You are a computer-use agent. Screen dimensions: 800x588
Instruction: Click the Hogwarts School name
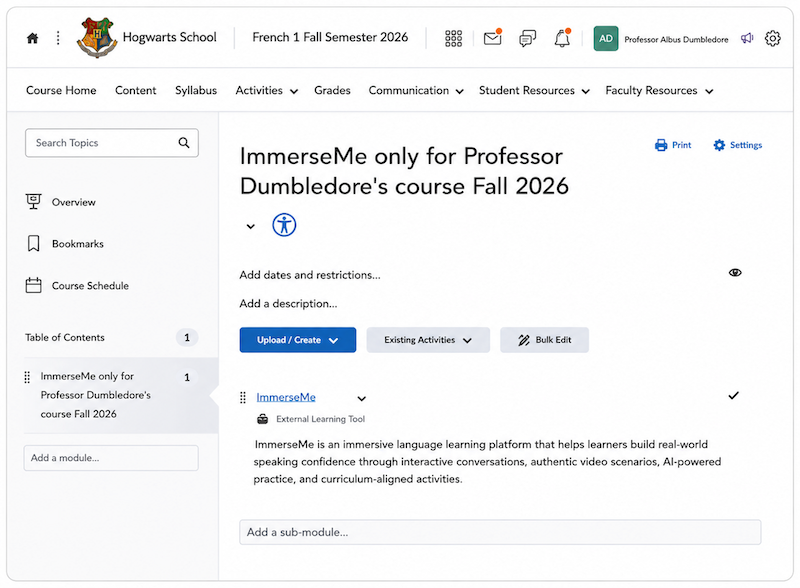point(169,37)
